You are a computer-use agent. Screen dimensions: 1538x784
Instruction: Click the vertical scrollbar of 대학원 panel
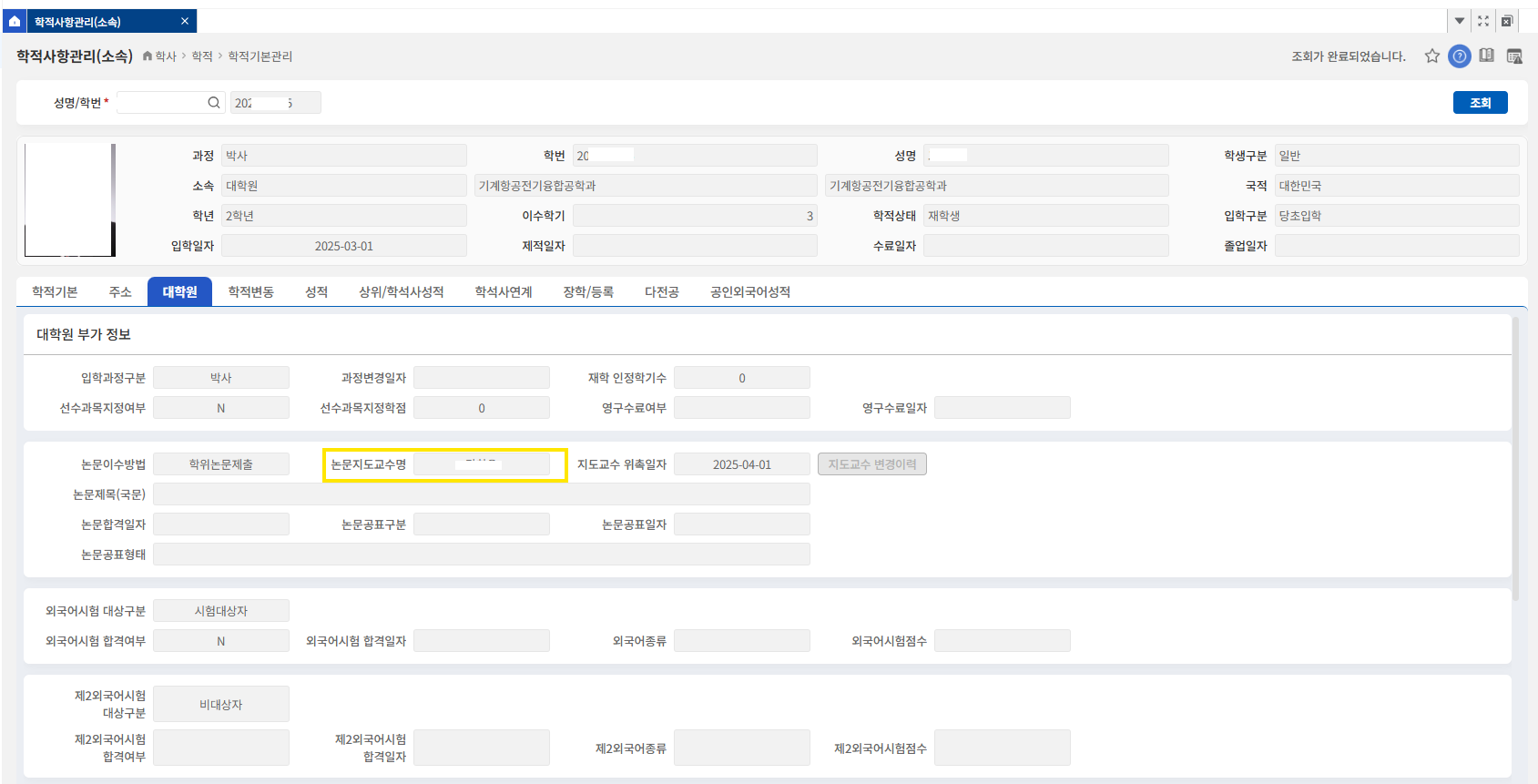tap(1515, 458)
